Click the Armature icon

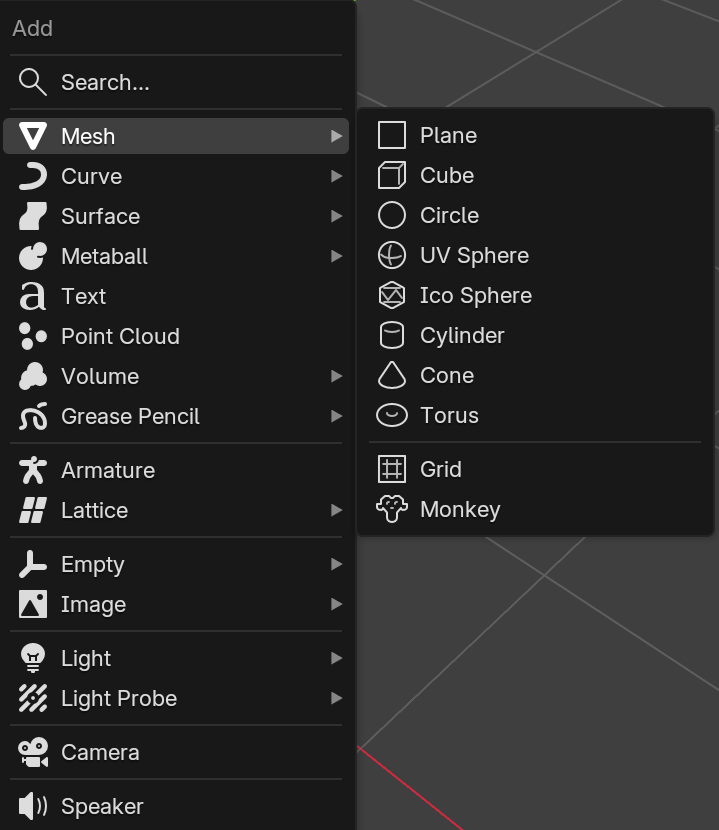coord(33,470)
